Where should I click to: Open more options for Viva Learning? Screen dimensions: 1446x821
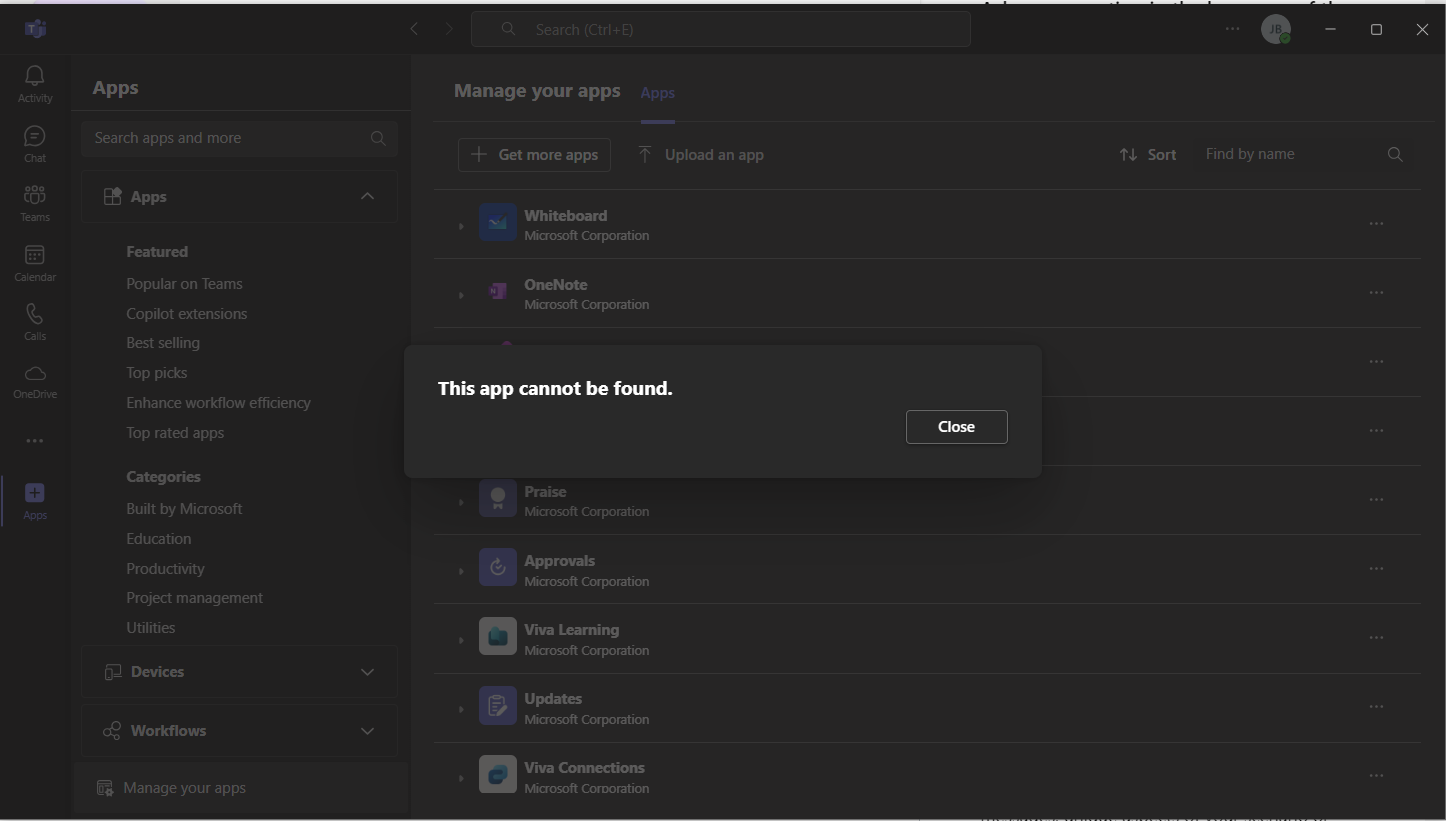[x=1376, y=638]
